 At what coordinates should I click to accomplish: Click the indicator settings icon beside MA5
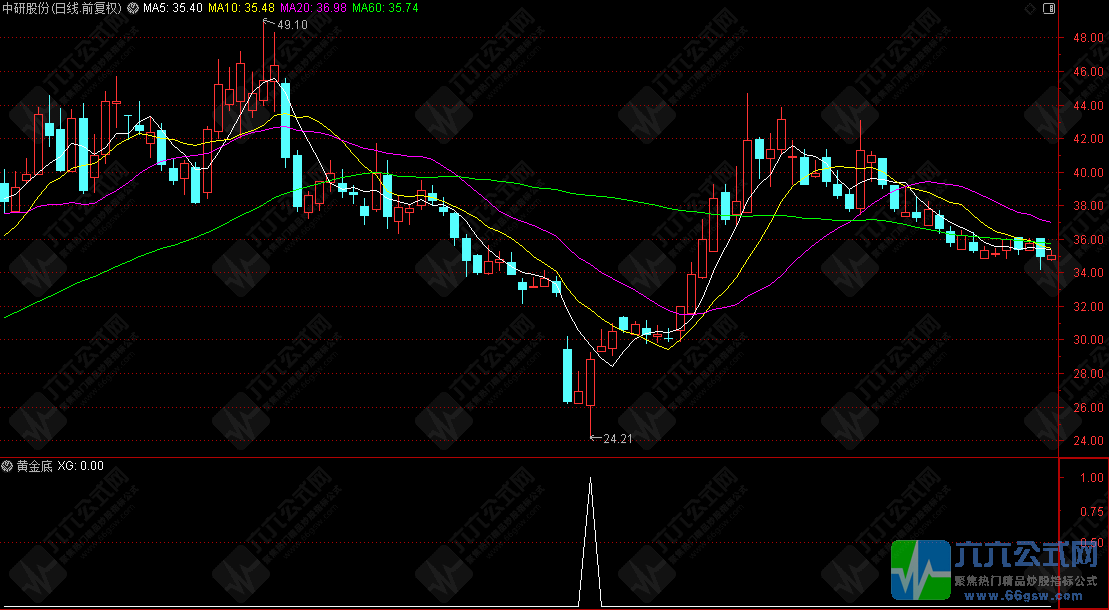tap(133, 8)
